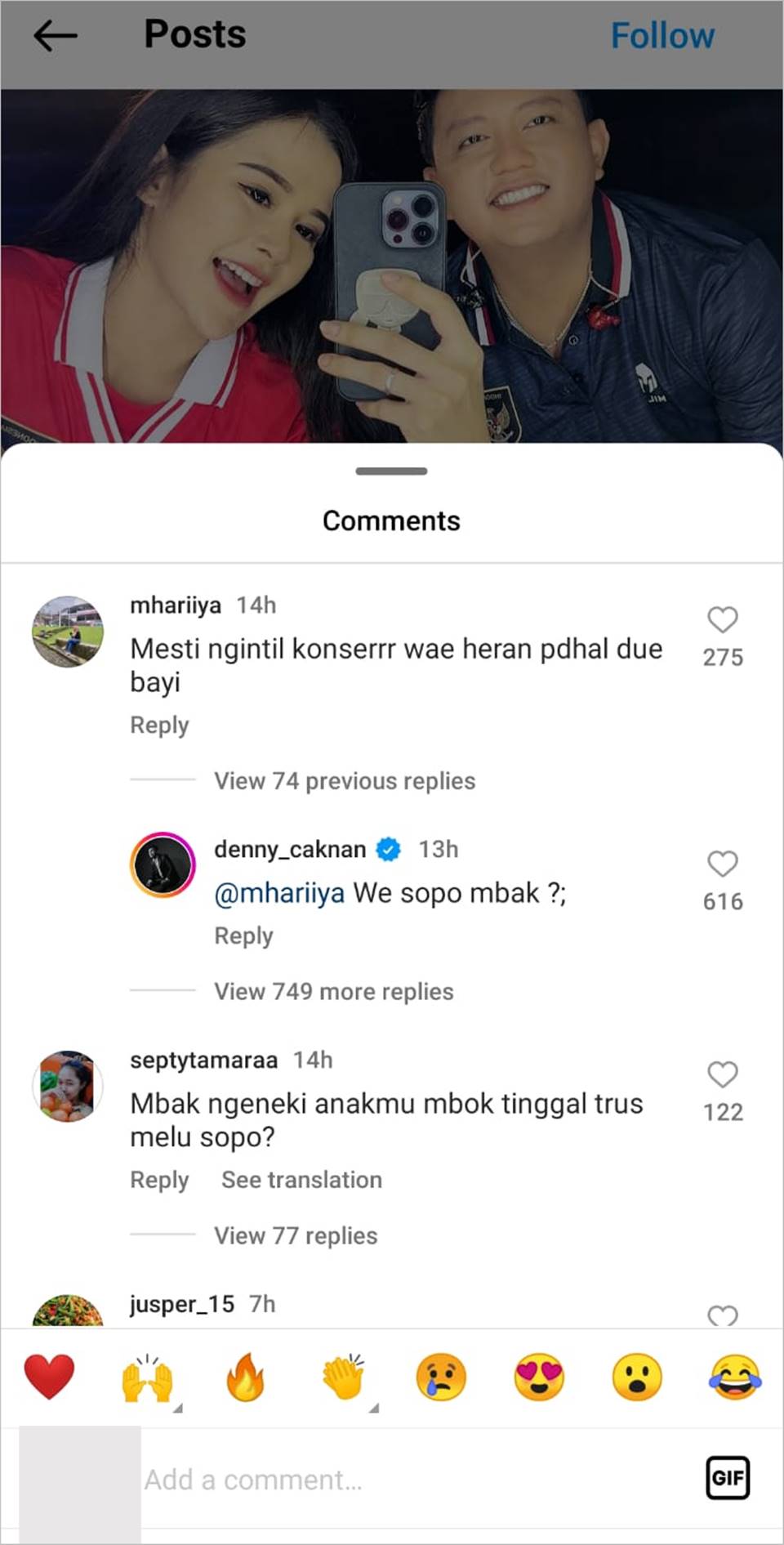The image size is (784, 1545).
Task: Insert the laughing tears emoji
Action: (x=735, y=1378)
